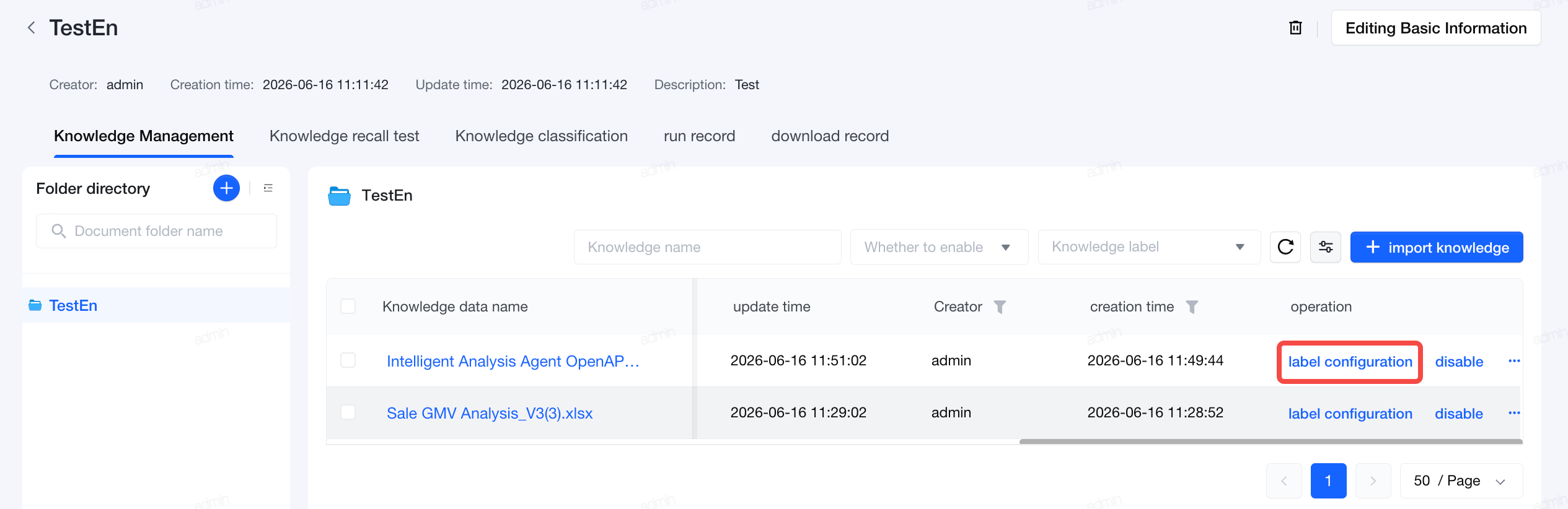
Task: Switch to Knowledge recall test tab
Action: (x=344, y=136)
